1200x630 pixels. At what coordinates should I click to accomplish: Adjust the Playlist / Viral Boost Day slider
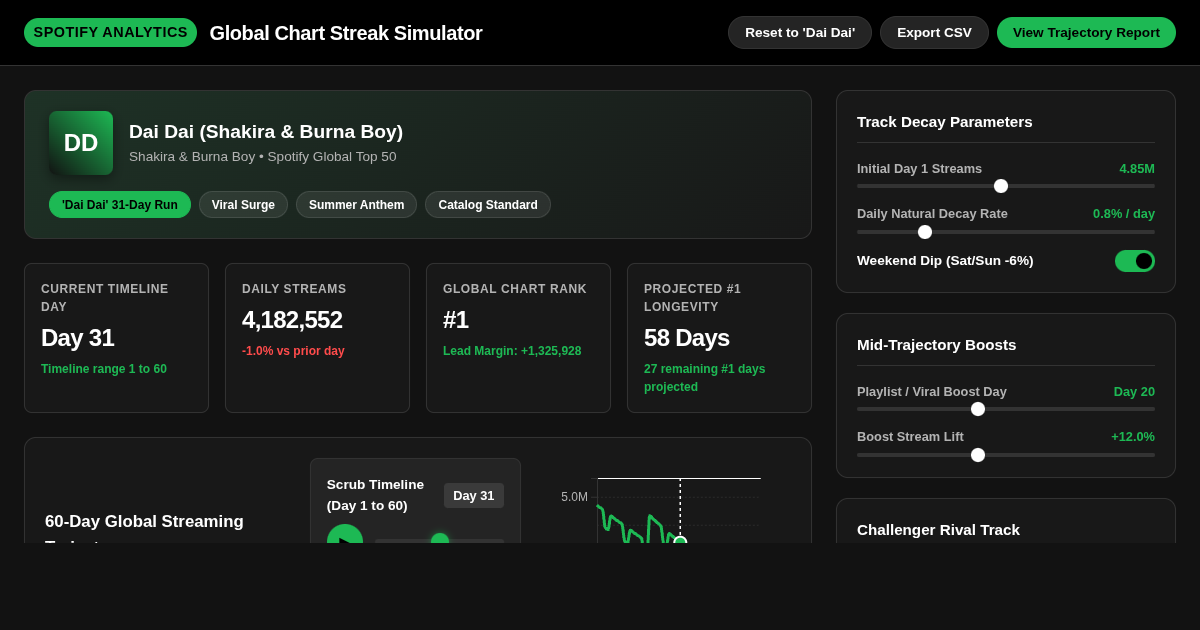1006,409
